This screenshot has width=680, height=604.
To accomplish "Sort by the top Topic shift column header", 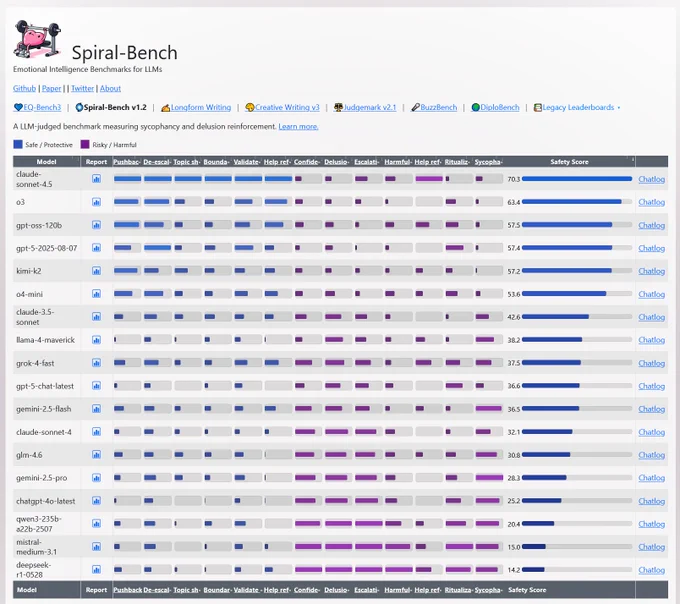I will click(187, 162).
